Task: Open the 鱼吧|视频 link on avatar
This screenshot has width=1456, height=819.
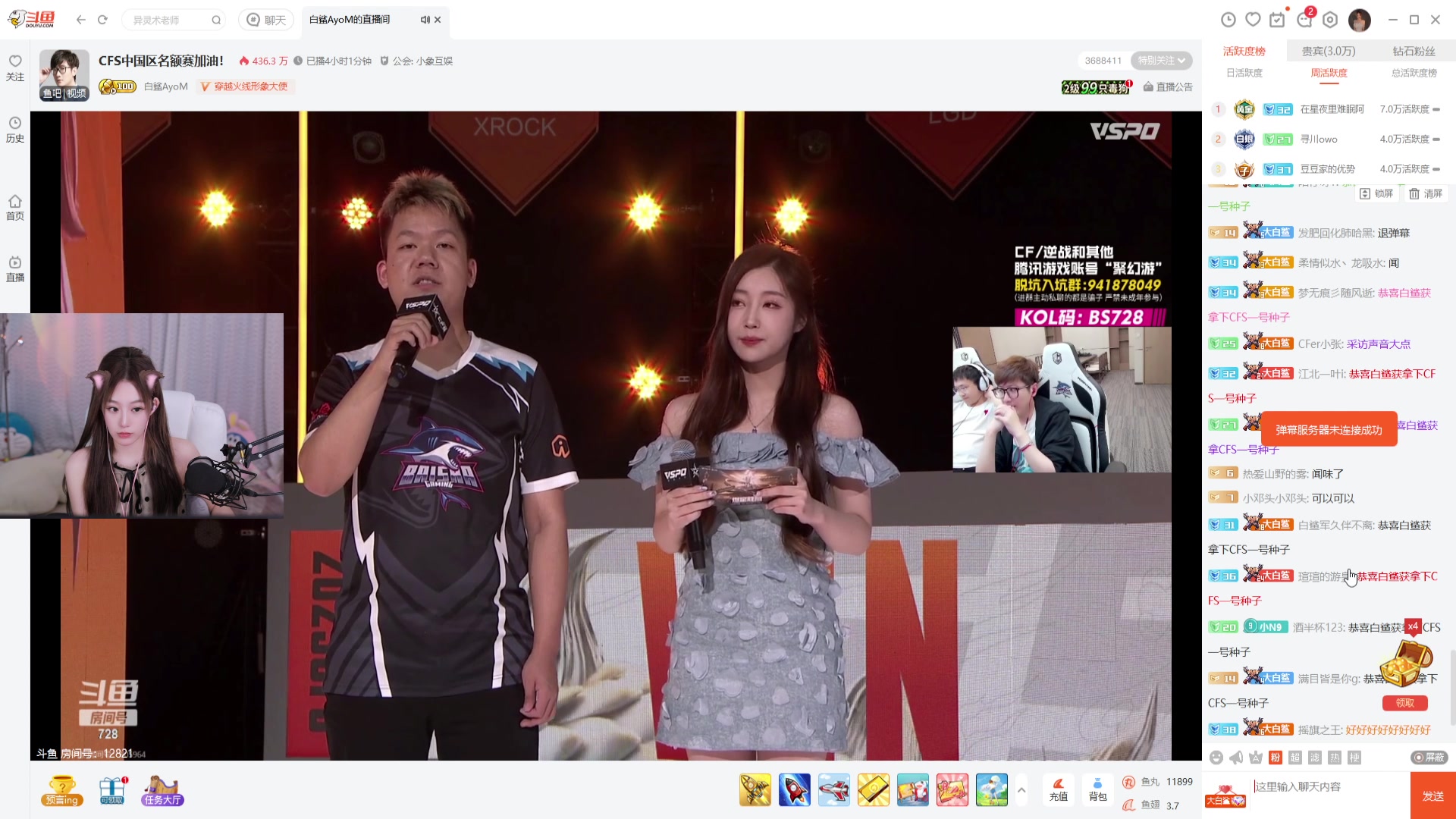Action: [x=64, y=93]
